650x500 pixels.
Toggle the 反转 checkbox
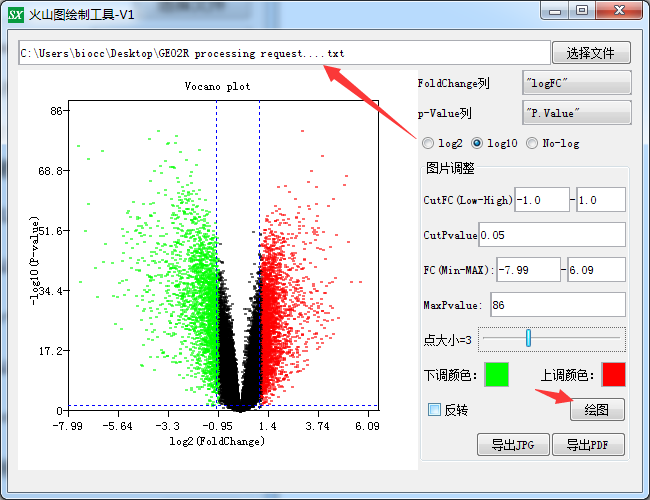click(434, 409)
